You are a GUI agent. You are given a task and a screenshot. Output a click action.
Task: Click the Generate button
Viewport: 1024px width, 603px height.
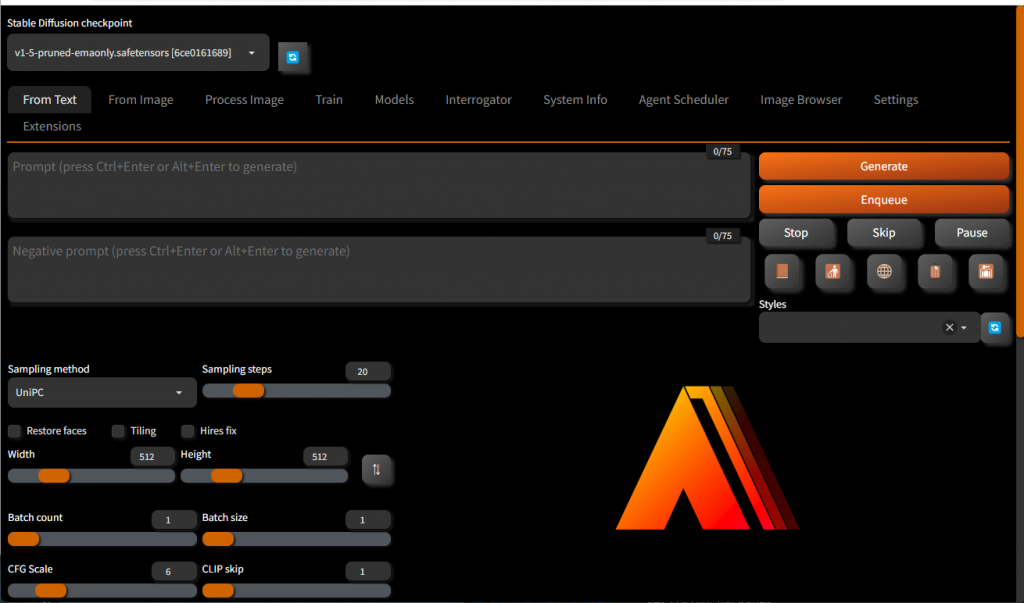(x=884, y=166)
